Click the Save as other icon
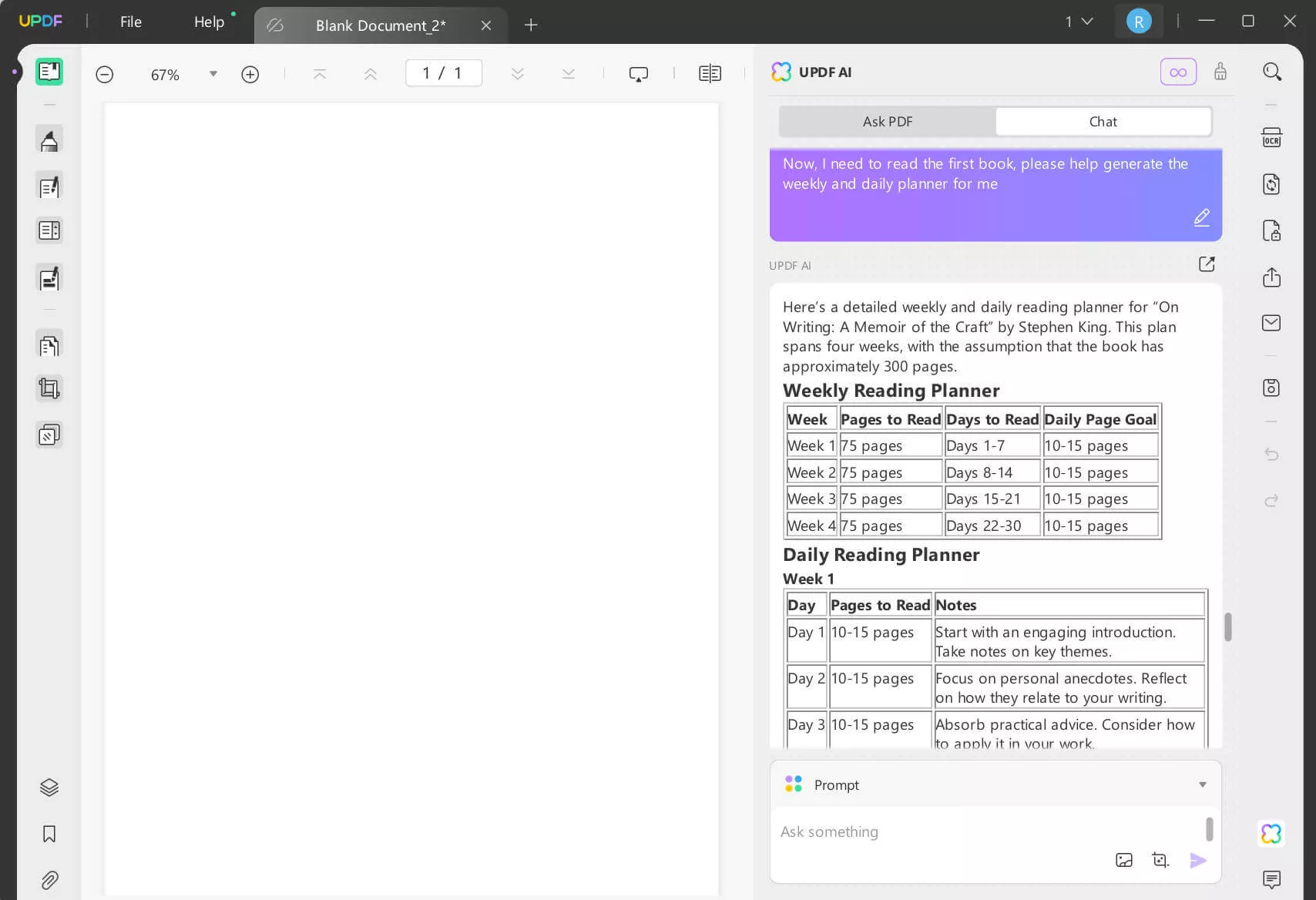1316x900 pixels. pyautogui.click(x=1271, y=388)
